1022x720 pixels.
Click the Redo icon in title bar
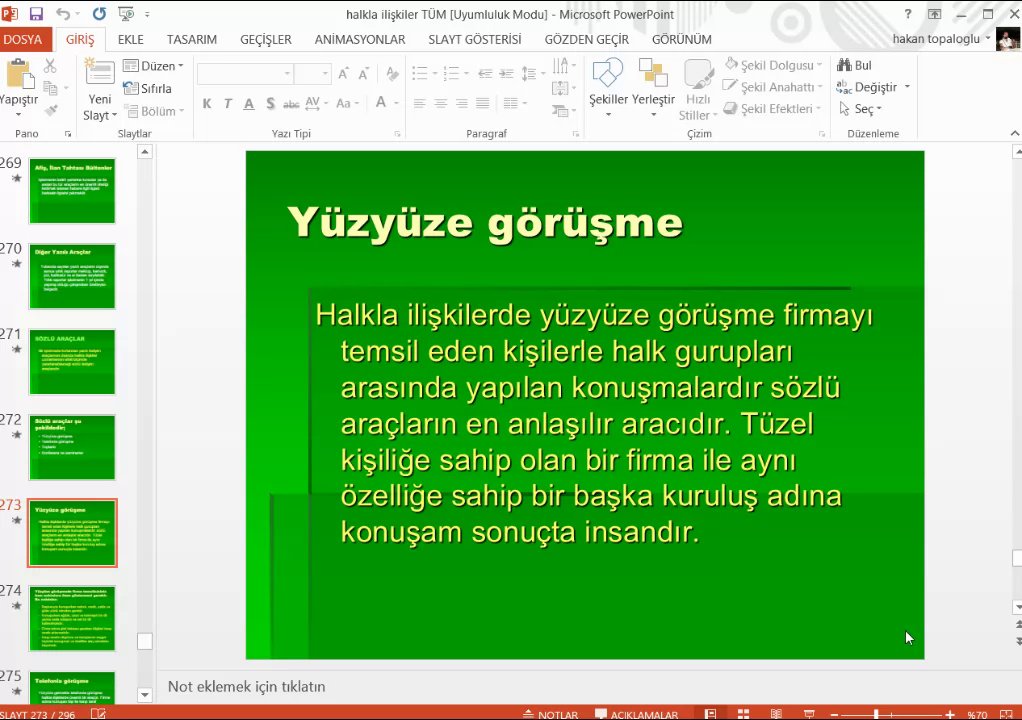99,14
